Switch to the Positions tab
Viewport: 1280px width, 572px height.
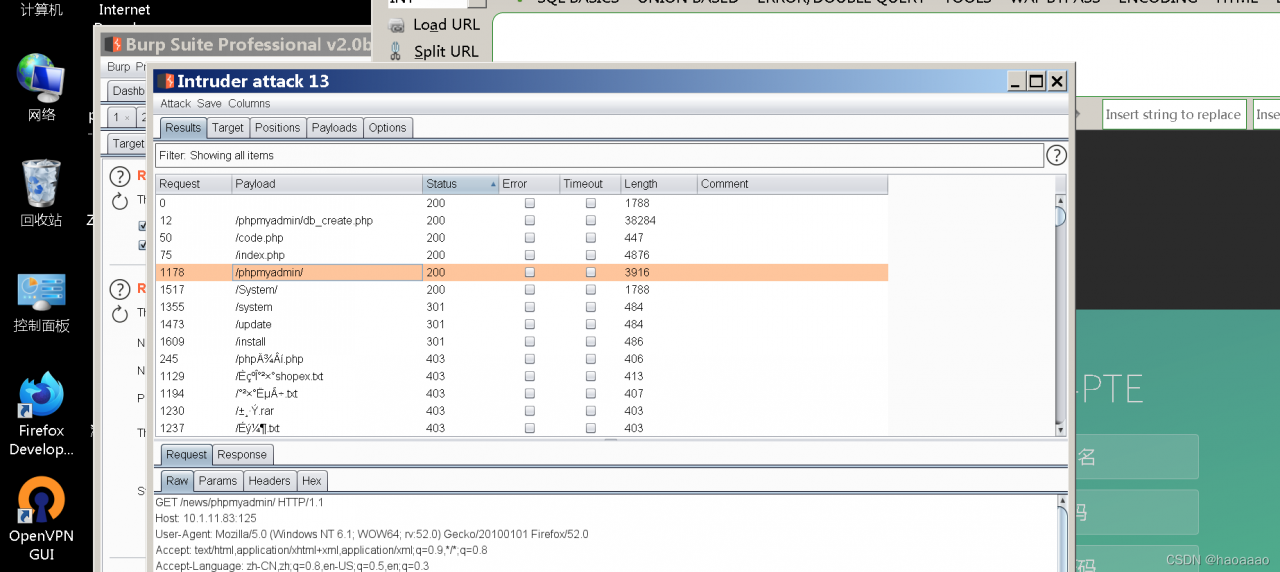(x=277, y=128)
